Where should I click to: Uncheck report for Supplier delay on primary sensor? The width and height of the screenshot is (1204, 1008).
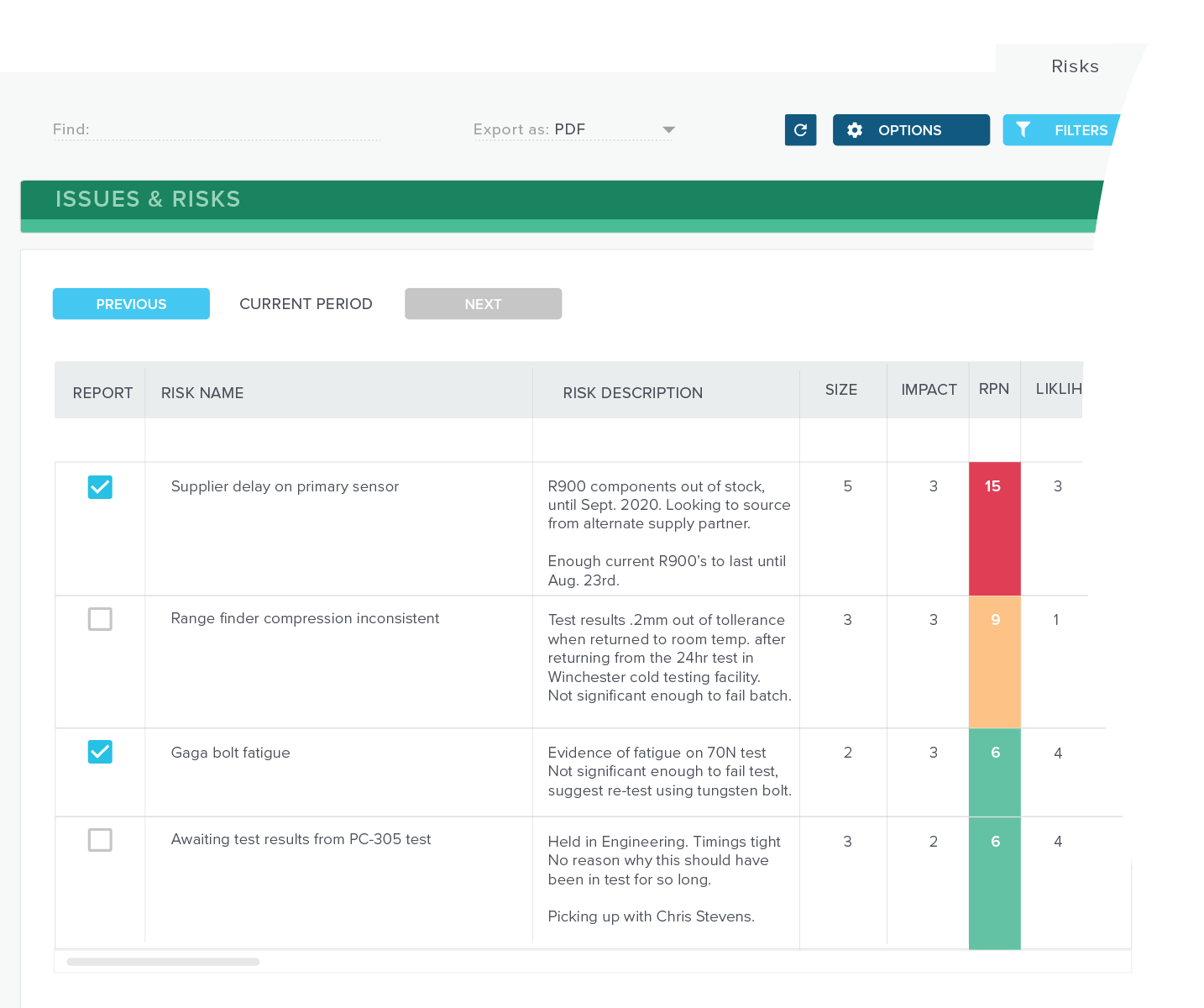click(x=100, y=486)
